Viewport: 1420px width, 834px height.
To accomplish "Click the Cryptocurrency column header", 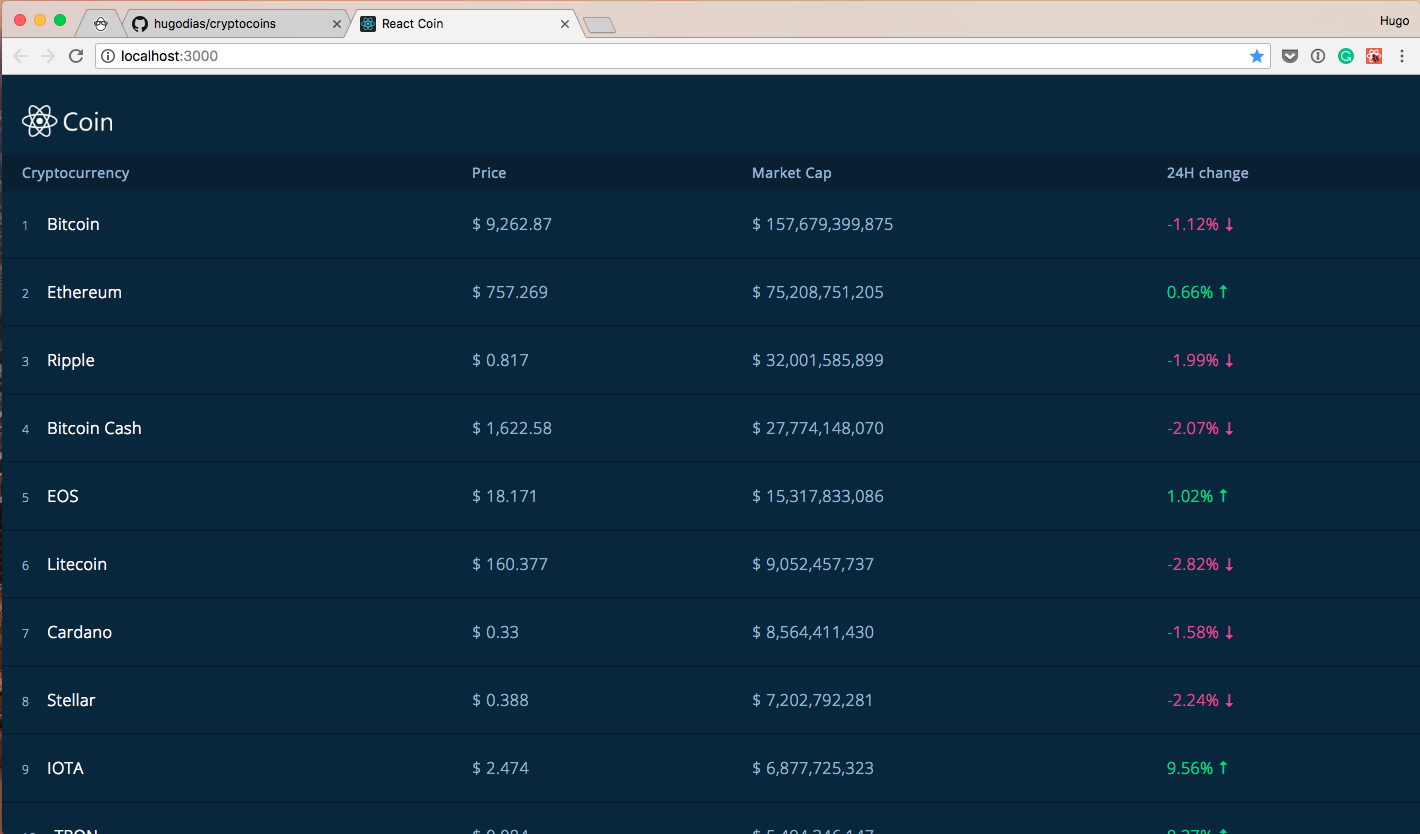I will (76, 173).
